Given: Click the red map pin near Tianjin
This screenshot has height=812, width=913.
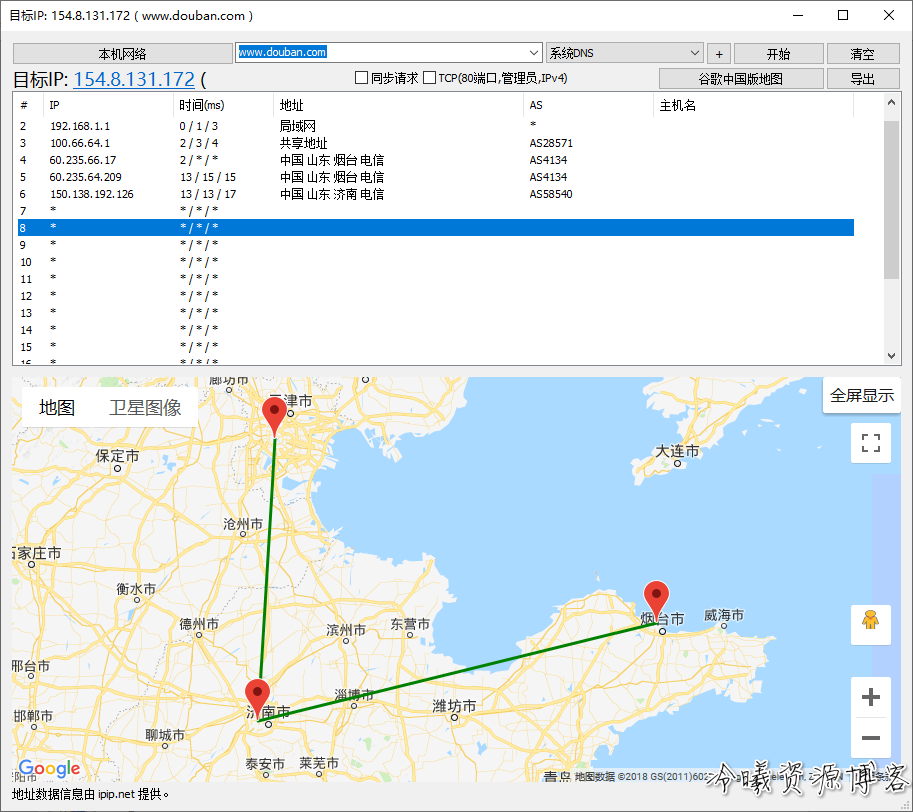Looking at the screenshot, I should pos(274,416).
